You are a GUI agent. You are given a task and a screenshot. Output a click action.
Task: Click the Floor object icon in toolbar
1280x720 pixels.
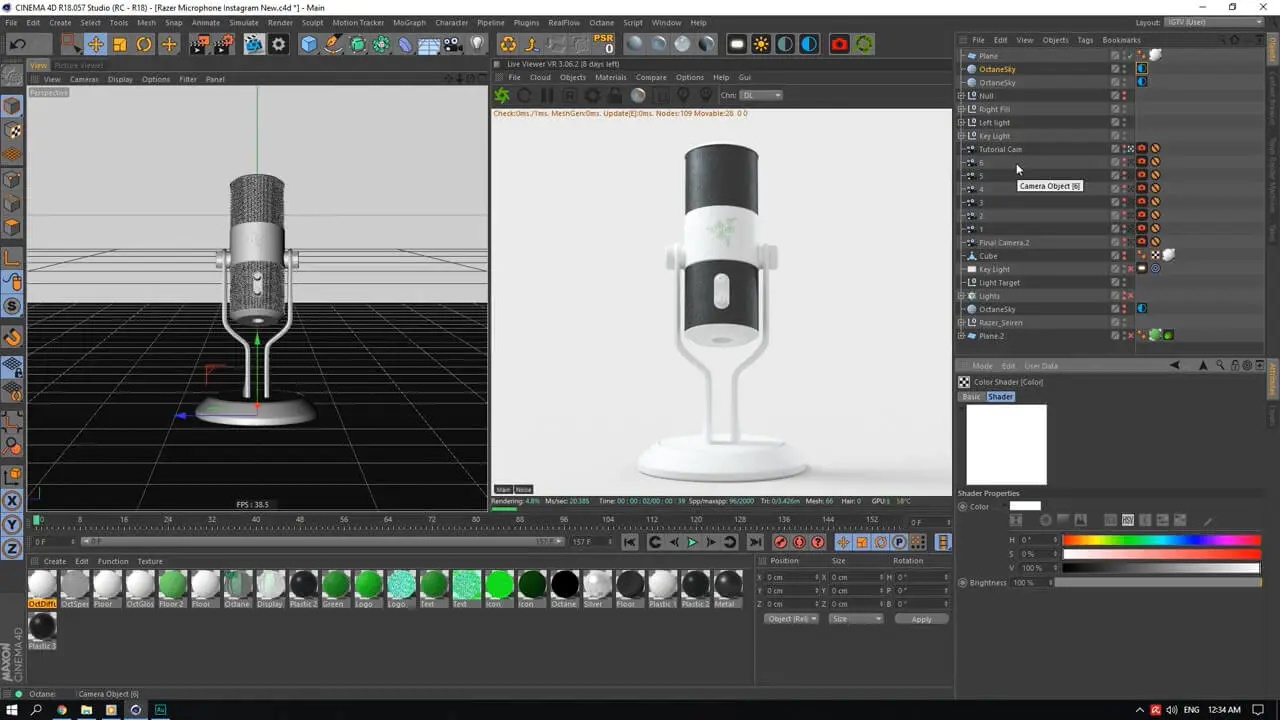point(429,44)
